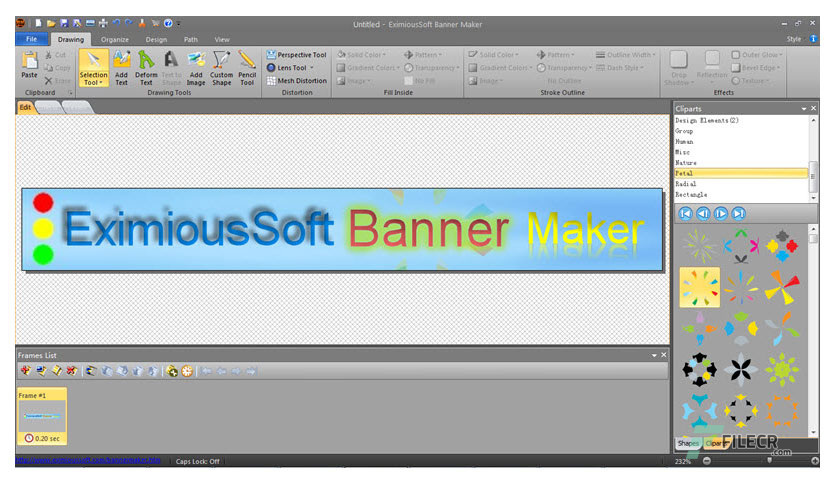
Task: Click the Open folder icon in quick access toolbar
Action: 51,23
